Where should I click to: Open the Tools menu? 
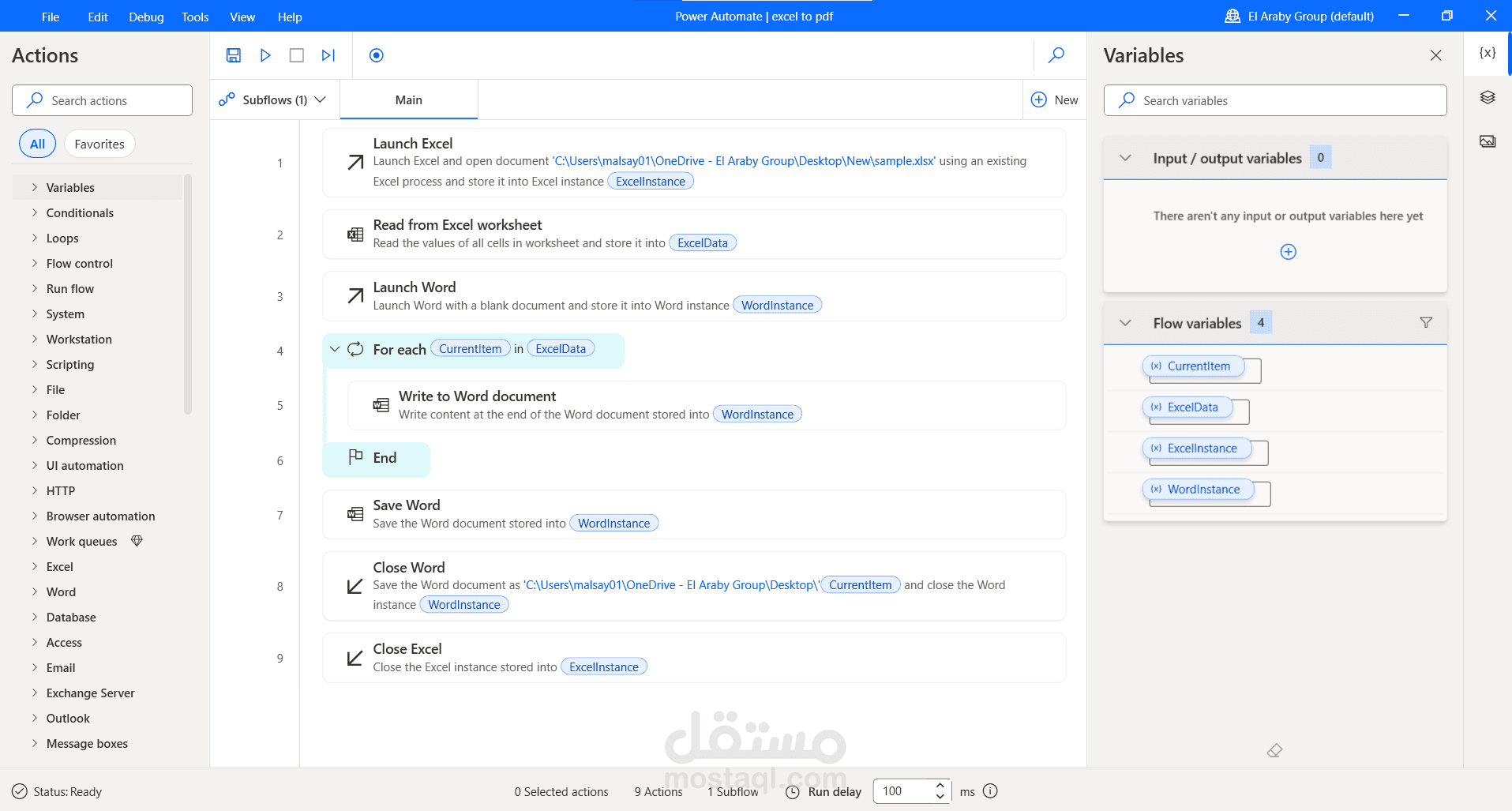(x=195, y=17)
